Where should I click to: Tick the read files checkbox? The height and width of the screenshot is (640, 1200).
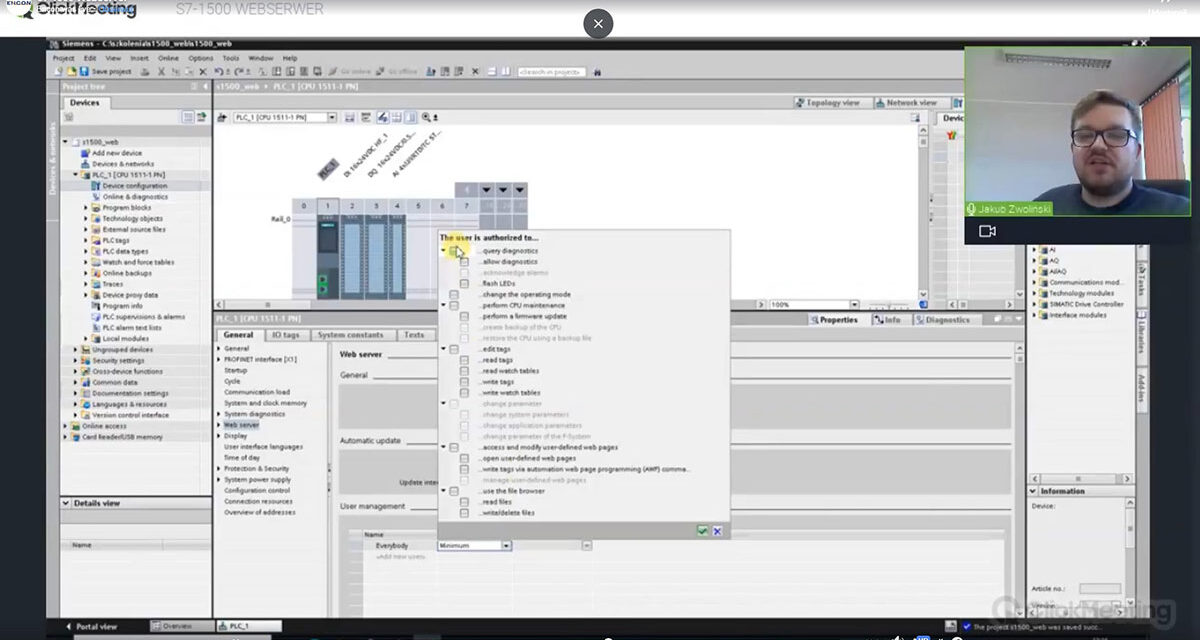464,502
